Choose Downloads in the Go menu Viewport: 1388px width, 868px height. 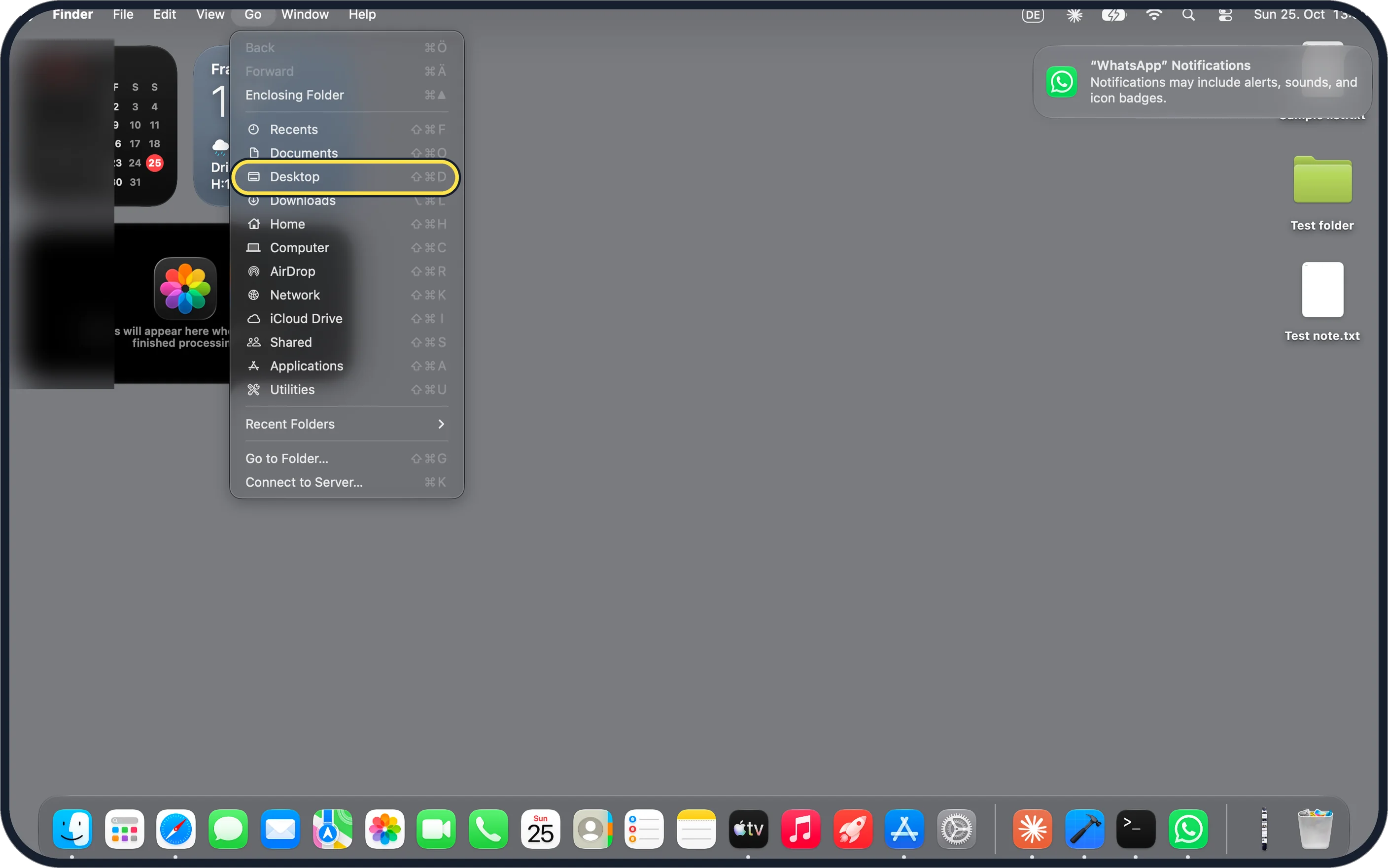347,200
